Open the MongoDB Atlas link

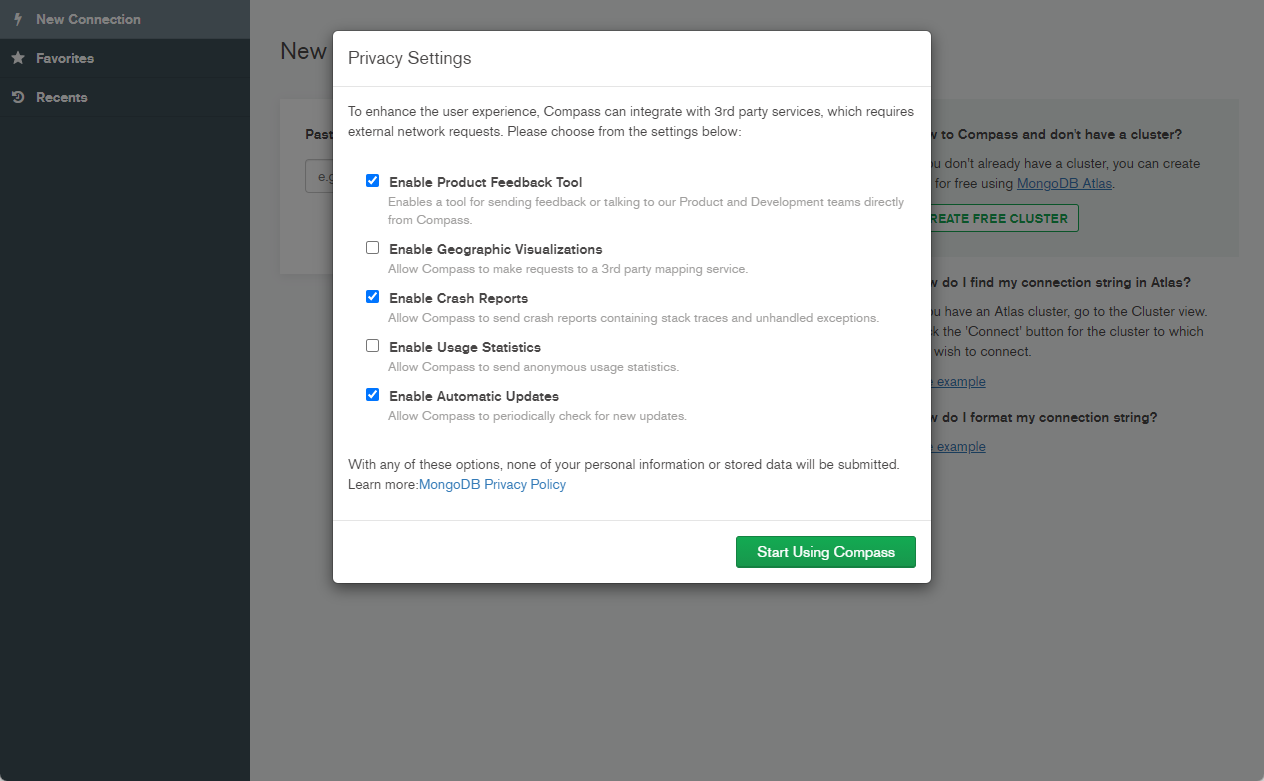tap(1064, 183)
